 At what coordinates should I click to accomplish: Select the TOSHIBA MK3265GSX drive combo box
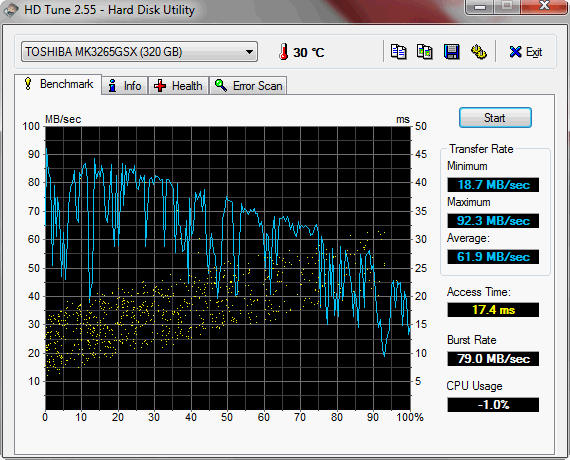(139, 52)
